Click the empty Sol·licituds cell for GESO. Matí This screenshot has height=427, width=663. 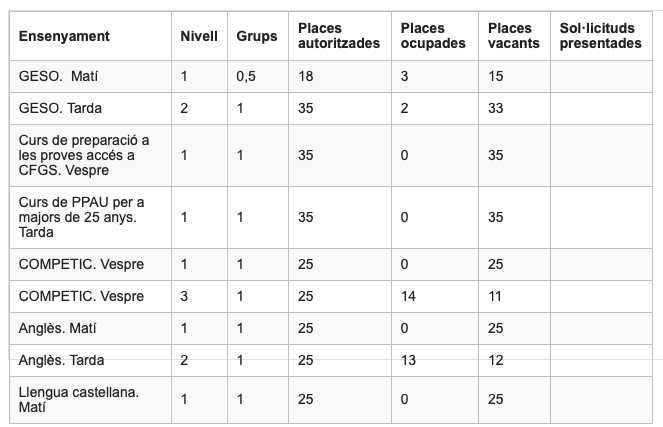pos(600,77)
